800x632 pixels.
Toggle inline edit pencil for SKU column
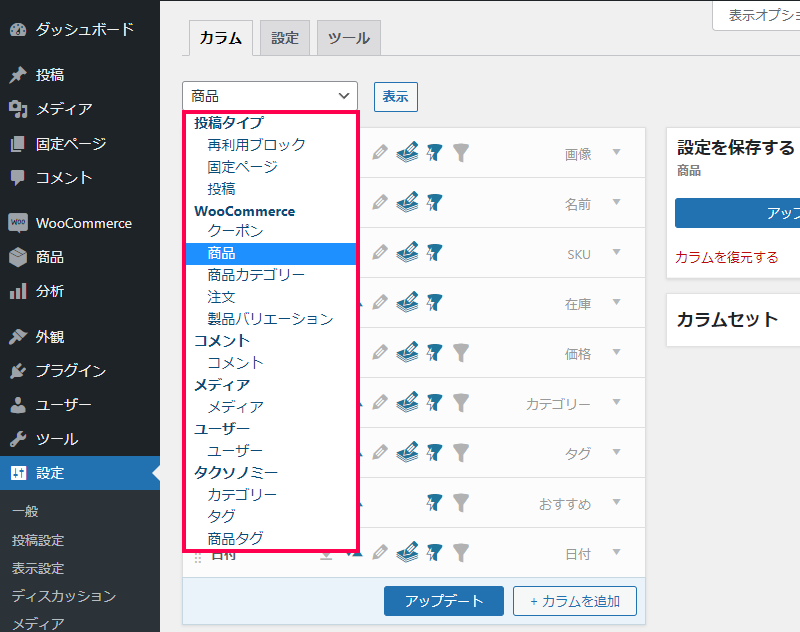[x=380, y=252]
